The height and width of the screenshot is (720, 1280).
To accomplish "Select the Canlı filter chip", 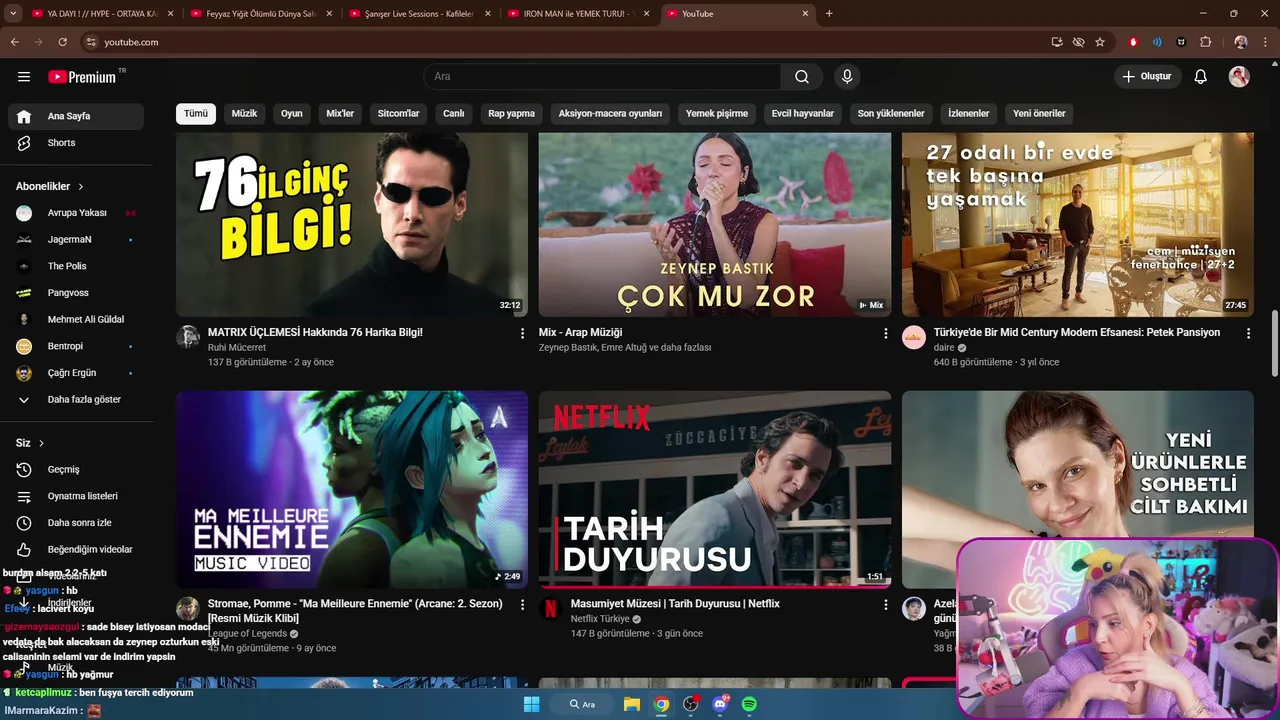I will (x=454, y=113).
